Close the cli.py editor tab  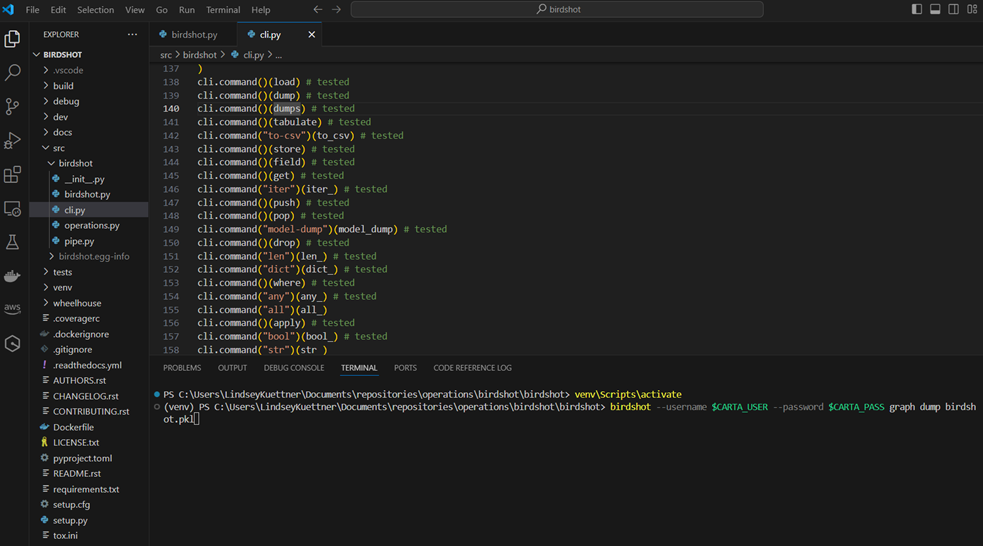[x=312, y=34]
